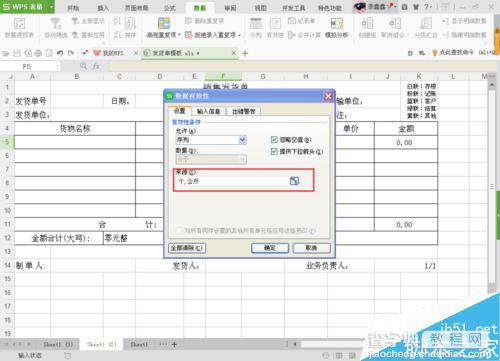Click the 金额 header cell
500x361 pixels.
click(406, 129)
